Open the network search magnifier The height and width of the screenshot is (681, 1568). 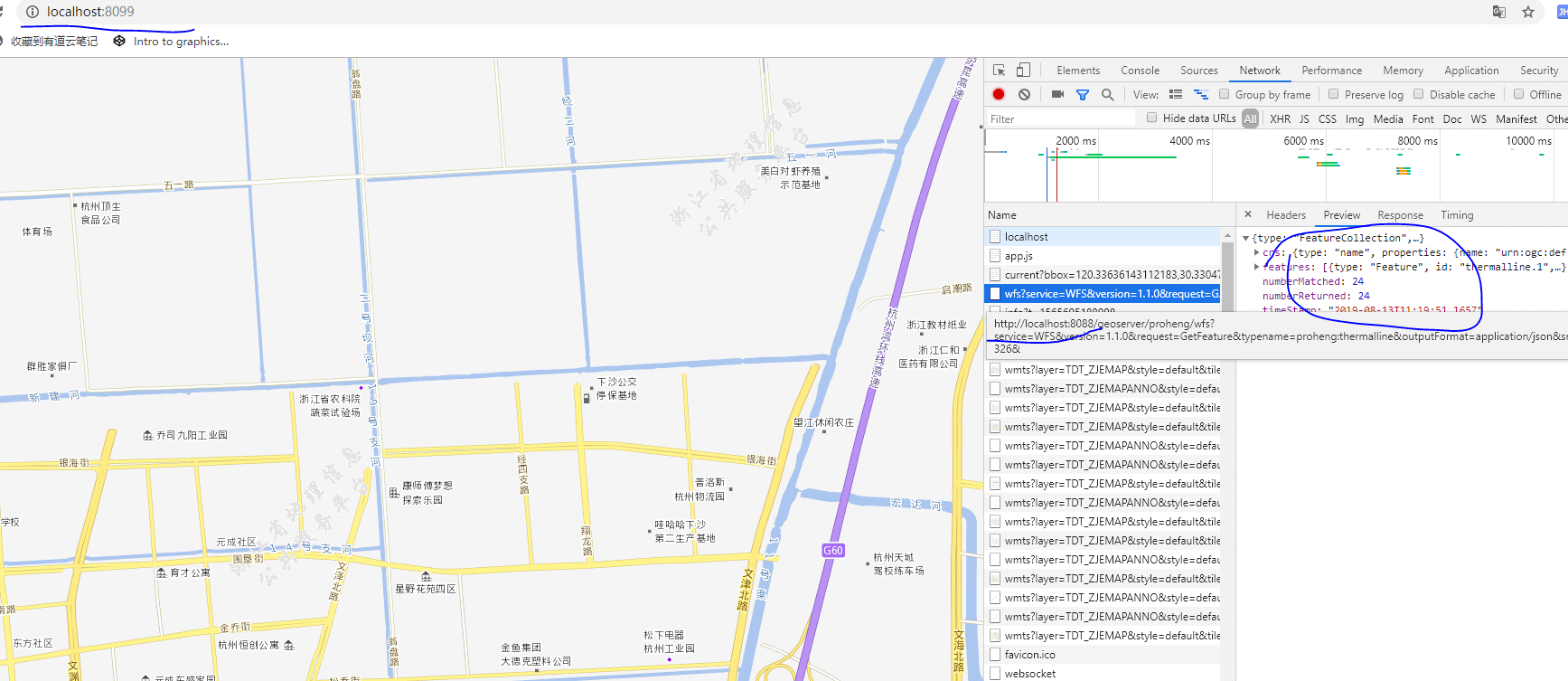click(x=1107, y=94)
